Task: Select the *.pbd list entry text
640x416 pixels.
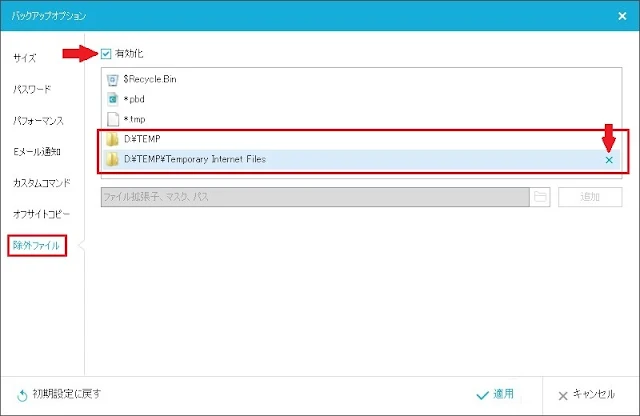Action: pyautogui.click(x=134, y=99)
